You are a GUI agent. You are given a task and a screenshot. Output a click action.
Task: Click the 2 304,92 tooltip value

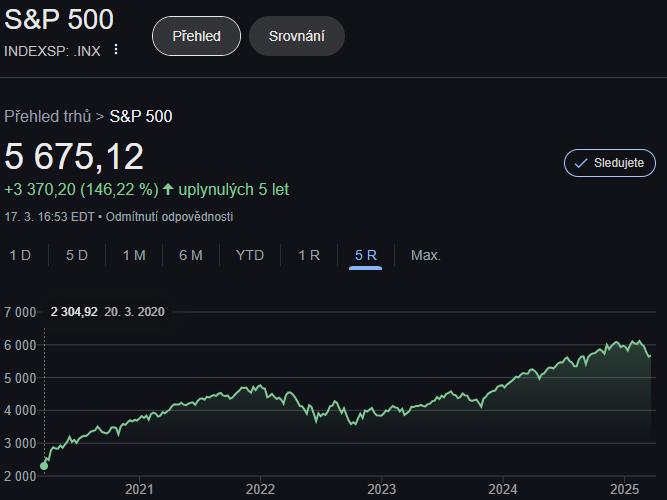tap(74, 312)
